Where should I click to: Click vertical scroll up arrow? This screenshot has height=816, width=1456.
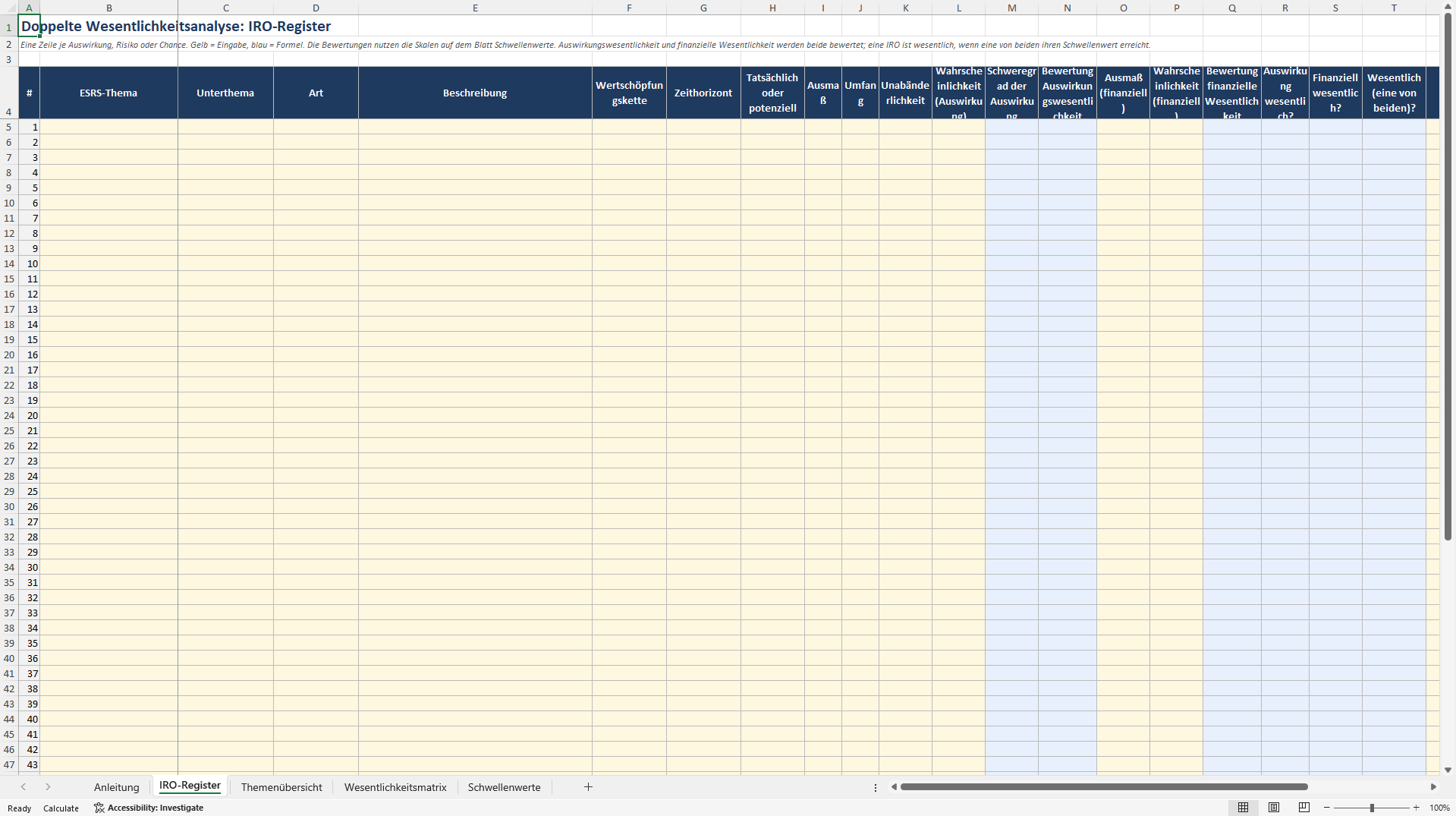tap(1448, 8)
